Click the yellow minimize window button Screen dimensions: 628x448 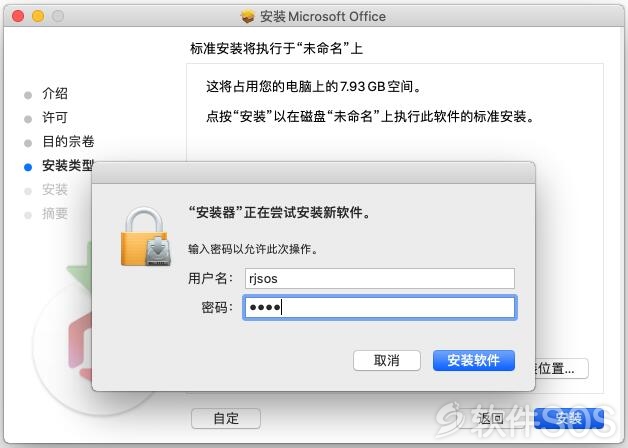(38, 16)
